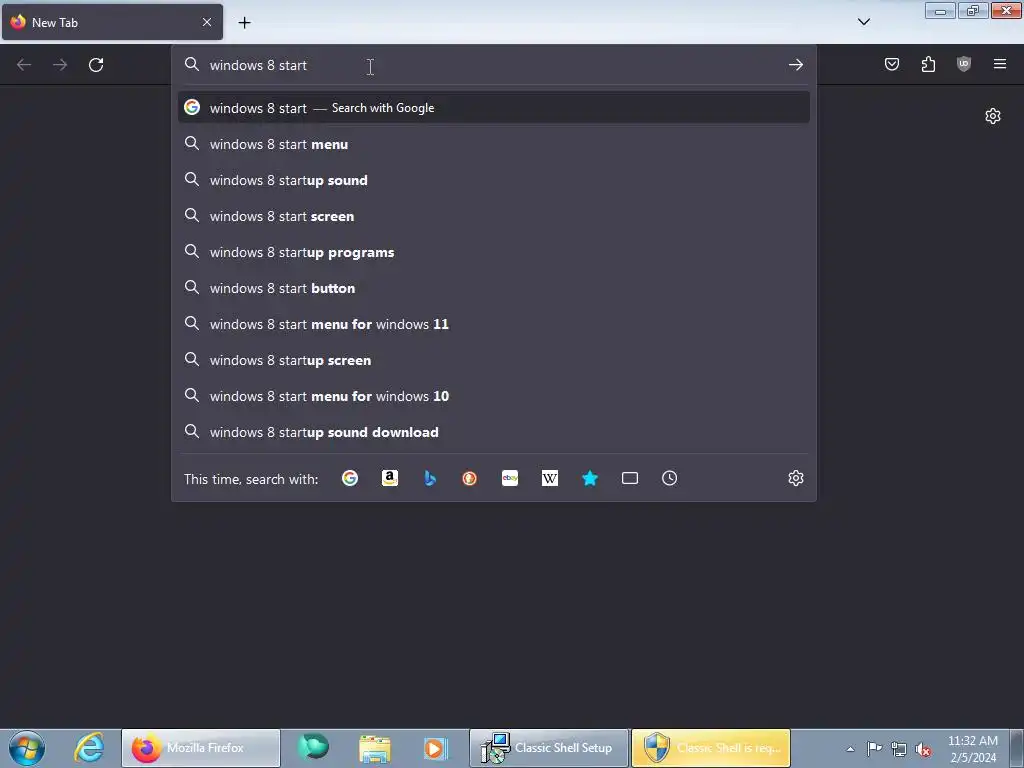Image resolution: width=1024 pixels, height=768 pixels.
Task: Open Windows Explorer from the taskbar
Action: (x=375, y=748)
